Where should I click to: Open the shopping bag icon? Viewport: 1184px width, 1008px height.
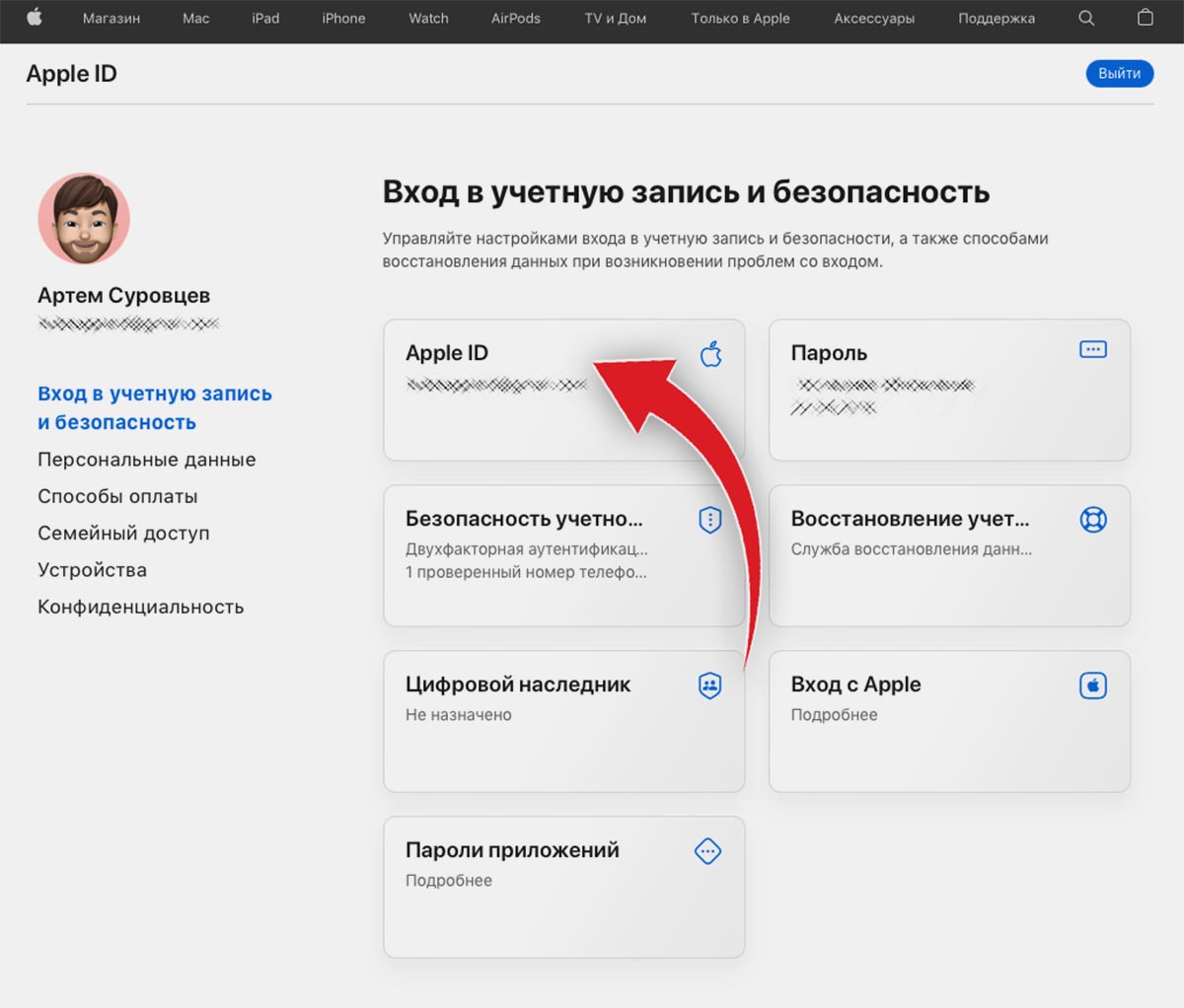(1145, 18)
